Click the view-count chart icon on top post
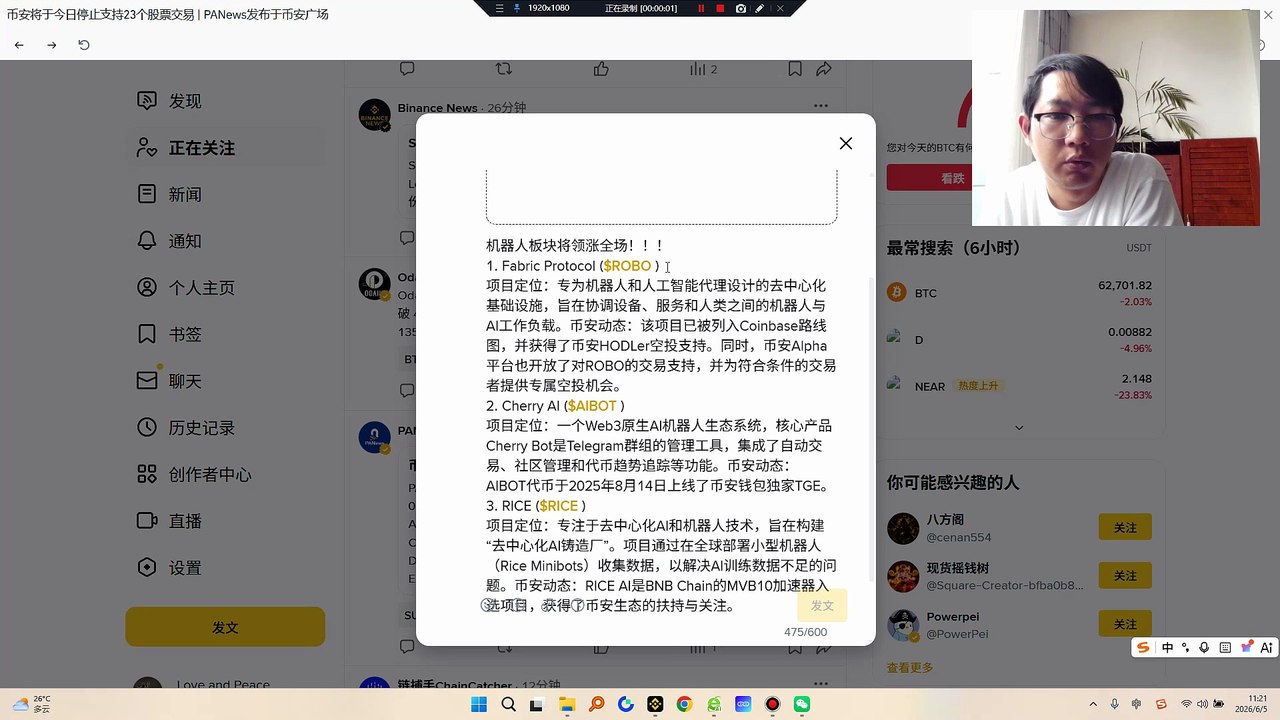This screenshot has height=720, width=1280. coord(697,69)
